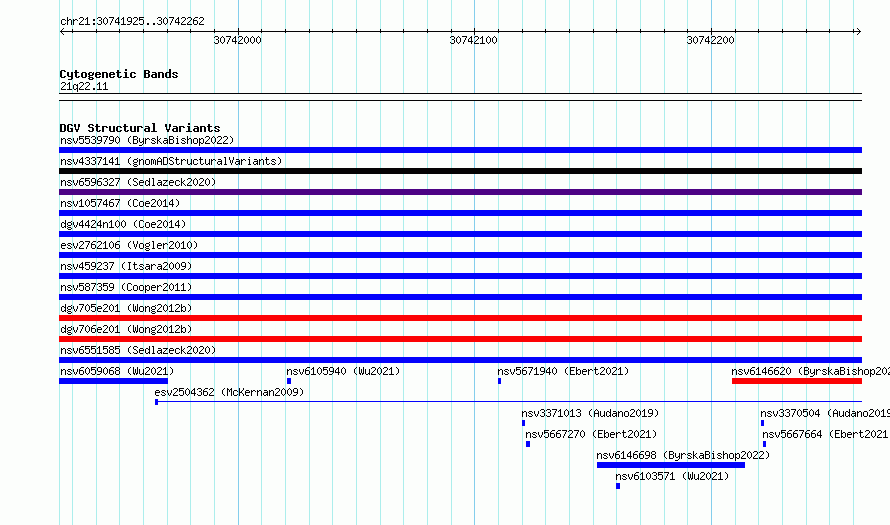Select the nsv6146620 ByrskaBishop label
The image size is (890, 525).
(811, 371)
